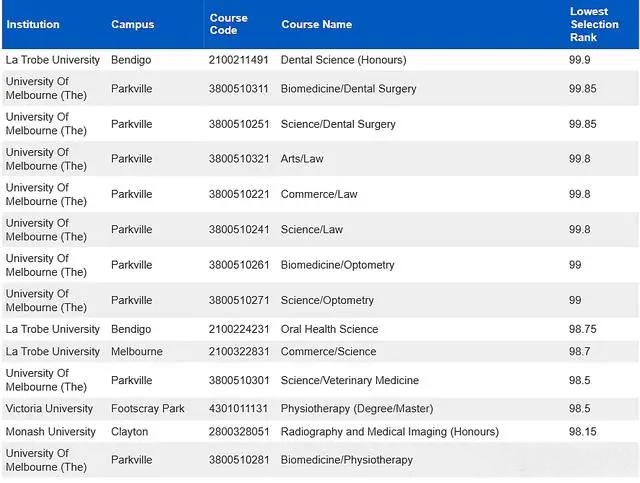Click the Institution column header

coord(33,24)
